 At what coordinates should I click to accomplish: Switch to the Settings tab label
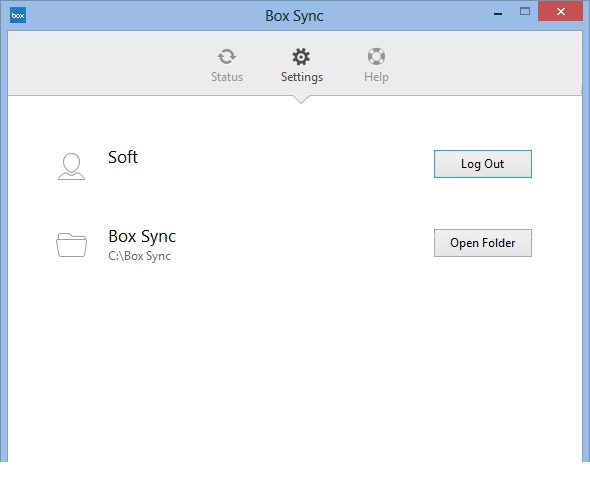tap(302, 77)
